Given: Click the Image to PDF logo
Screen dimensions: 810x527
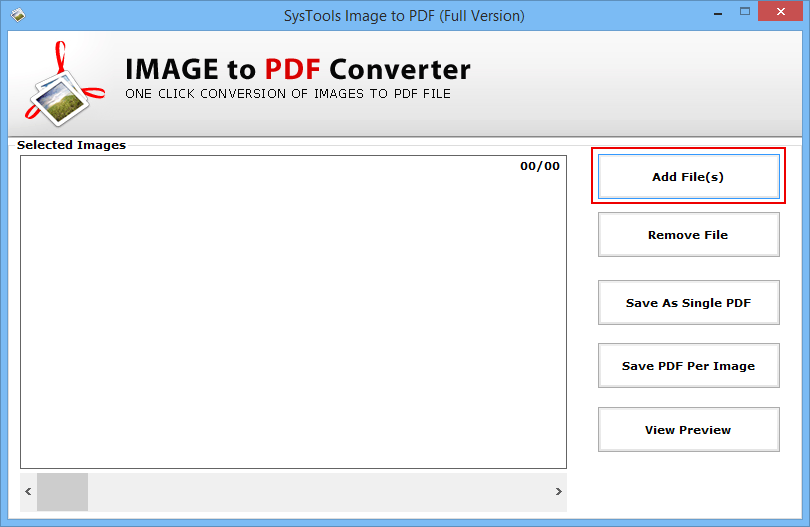Looking at the screenshot, I should 63,84.
